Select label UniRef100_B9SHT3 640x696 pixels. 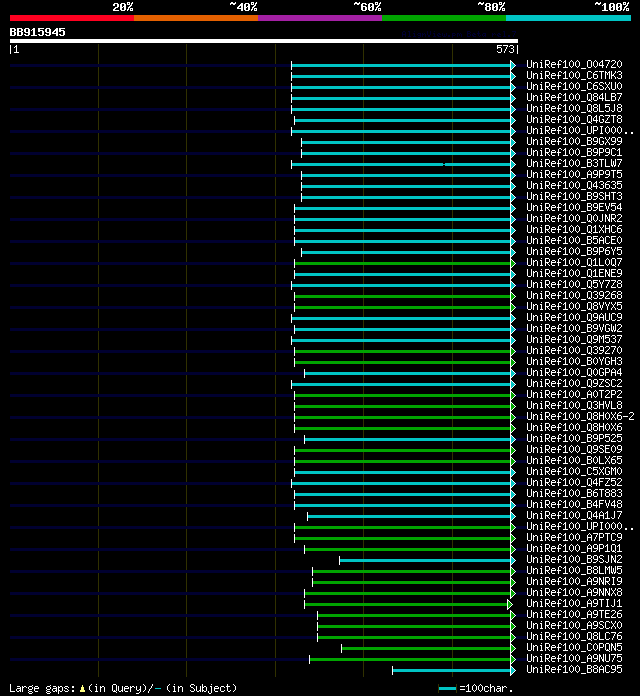(574, 196)
